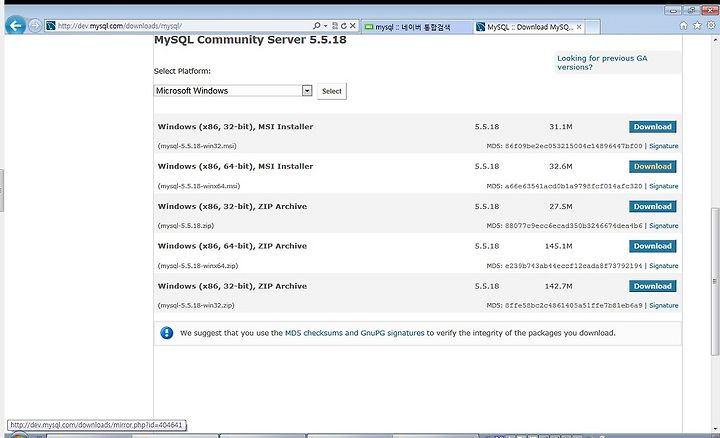Download the 142.7M 32-bit ZIP Archive

click(652, 286)
